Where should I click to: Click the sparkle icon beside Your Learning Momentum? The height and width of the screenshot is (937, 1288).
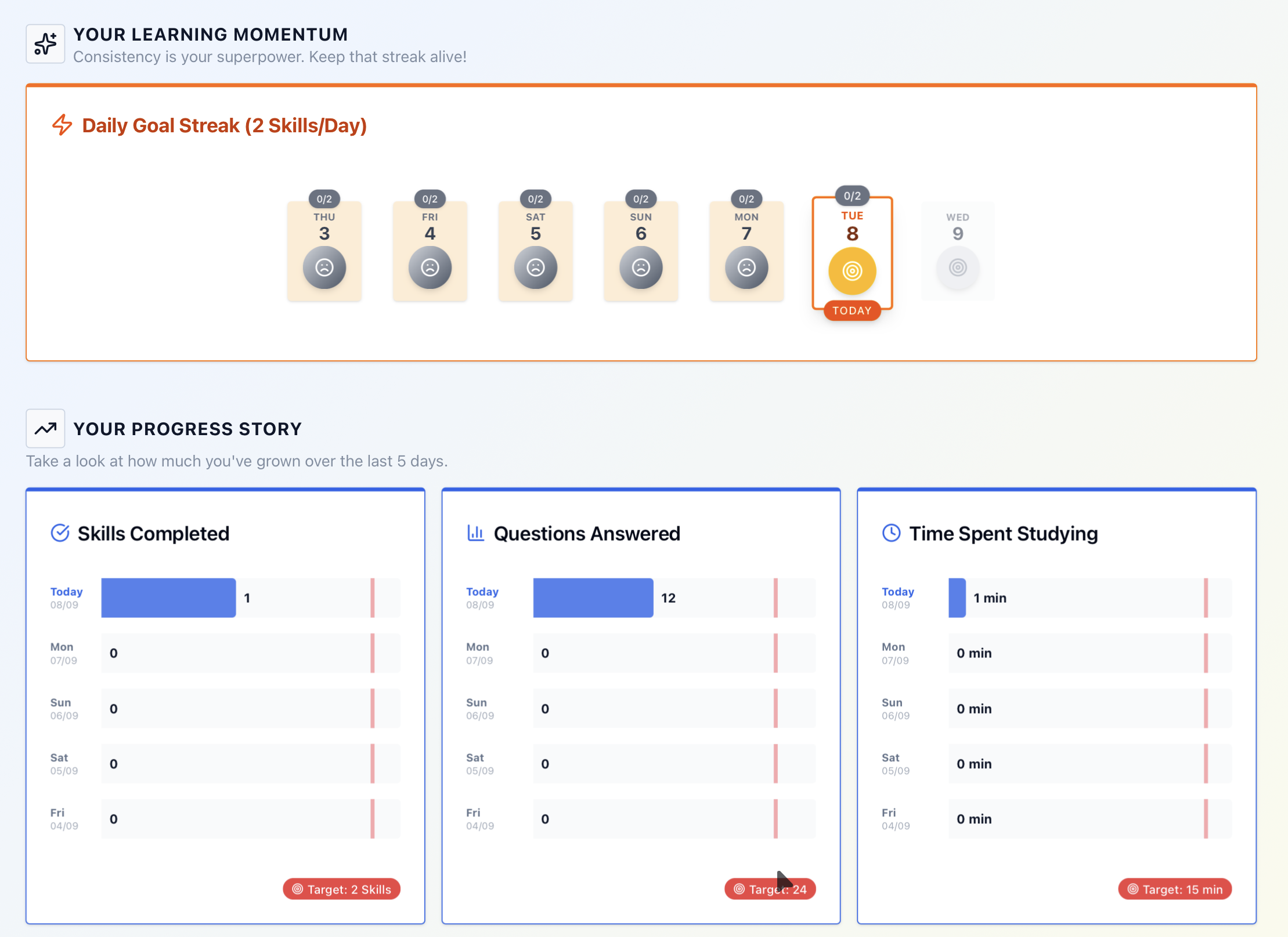pyautogui.click(x=45, y=44)
